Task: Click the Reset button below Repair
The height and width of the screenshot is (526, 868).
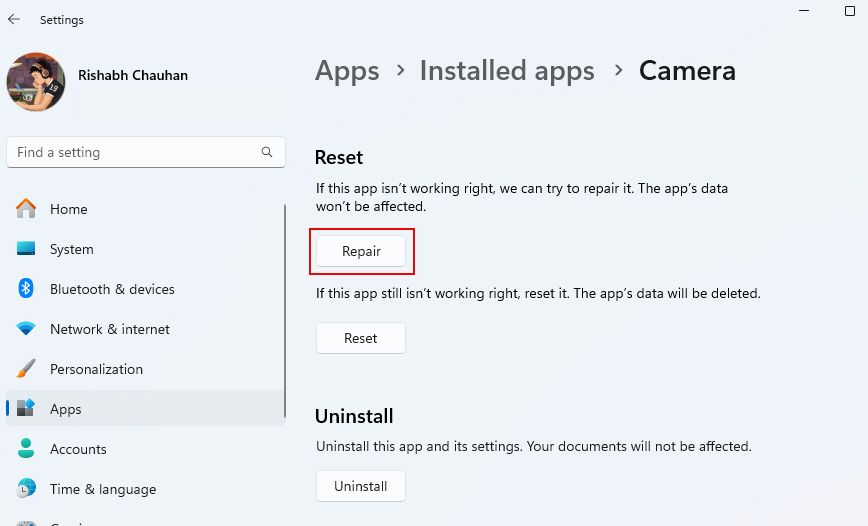Action: (361, 338)
